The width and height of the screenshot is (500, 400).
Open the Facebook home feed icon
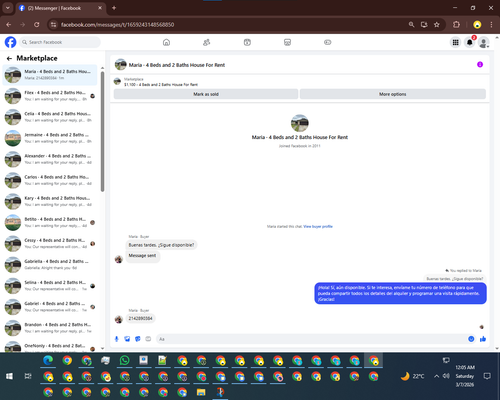pyautogui.click(x=166, y=42)
